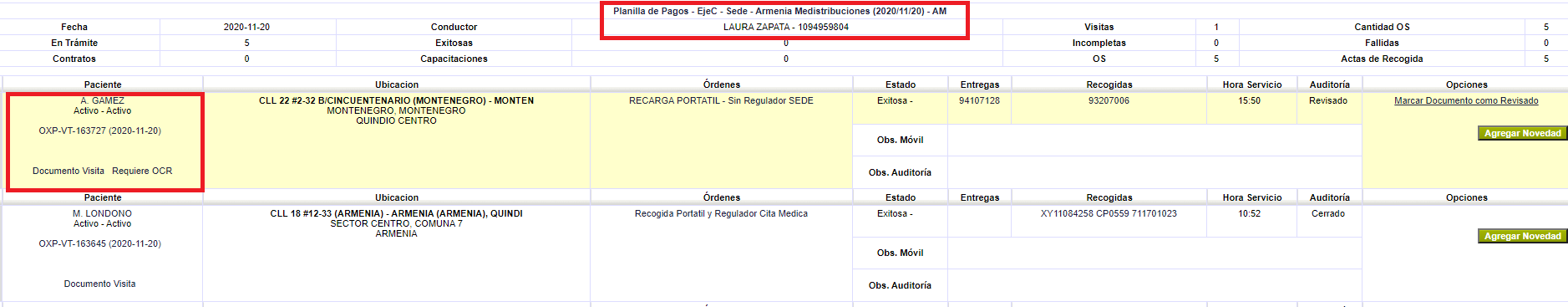Click Obs. Móvil field in M. LONDONO row
The height and width of the screenshot is (307, 1568).
coord(1154,253)
